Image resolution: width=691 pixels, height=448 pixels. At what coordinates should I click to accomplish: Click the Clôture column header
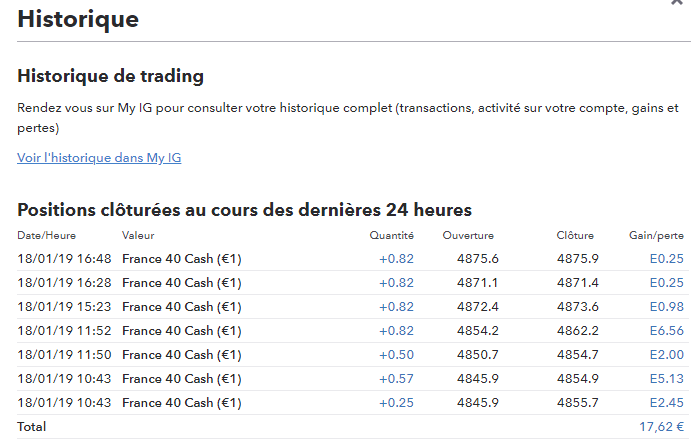pyautogui.click(x=575, y=236)
